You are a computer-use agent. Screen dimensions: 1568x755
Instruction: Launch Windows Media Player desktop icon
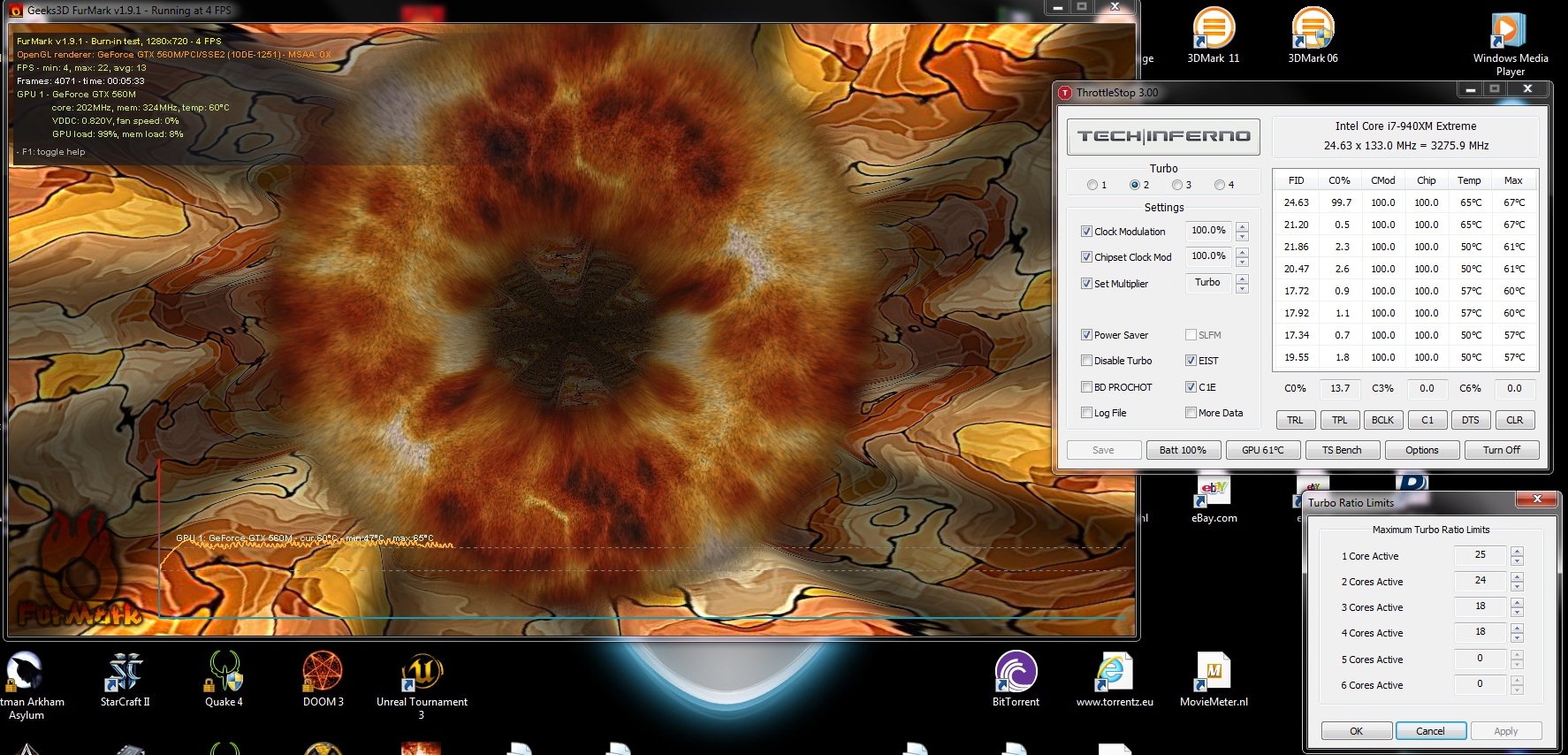click(x=1511, y=44)
